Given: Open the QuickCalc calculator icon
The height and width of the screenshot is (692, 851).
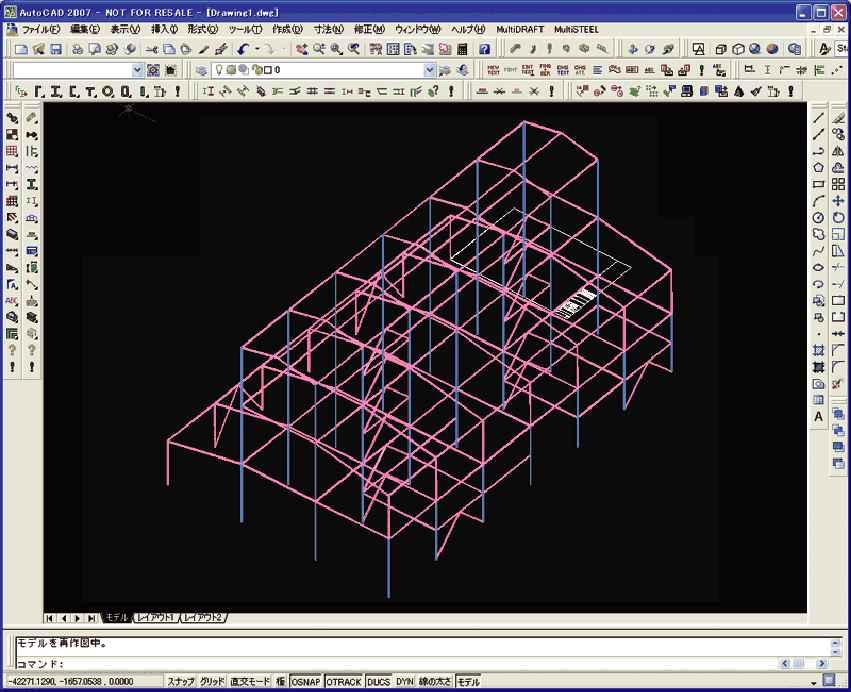Looking at the screenshot, I should click(462, 49).
